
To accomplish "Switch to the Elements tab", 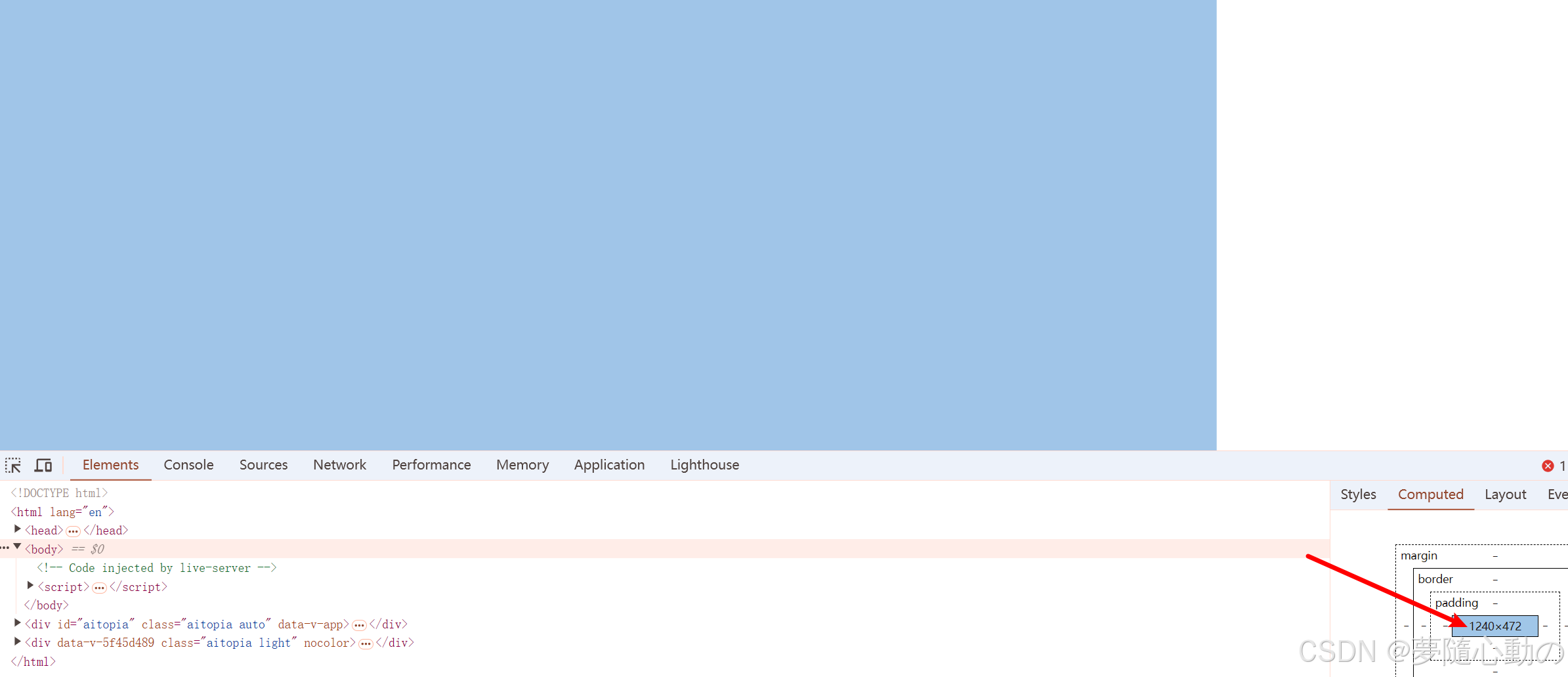I will (x=110, y=465).
